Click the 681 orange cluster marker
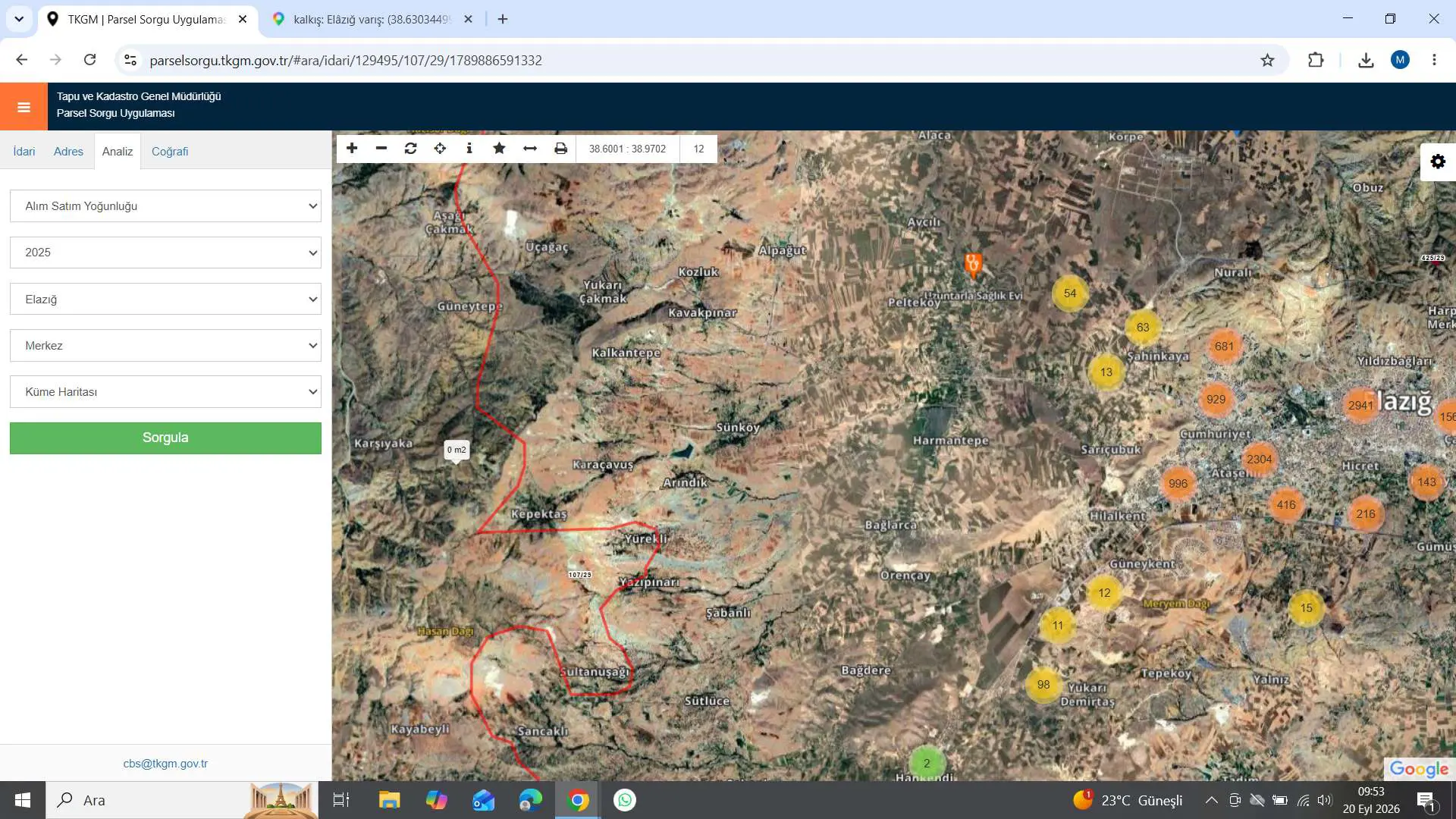This screenshot has height=819, width=1456. [1224, 347]
